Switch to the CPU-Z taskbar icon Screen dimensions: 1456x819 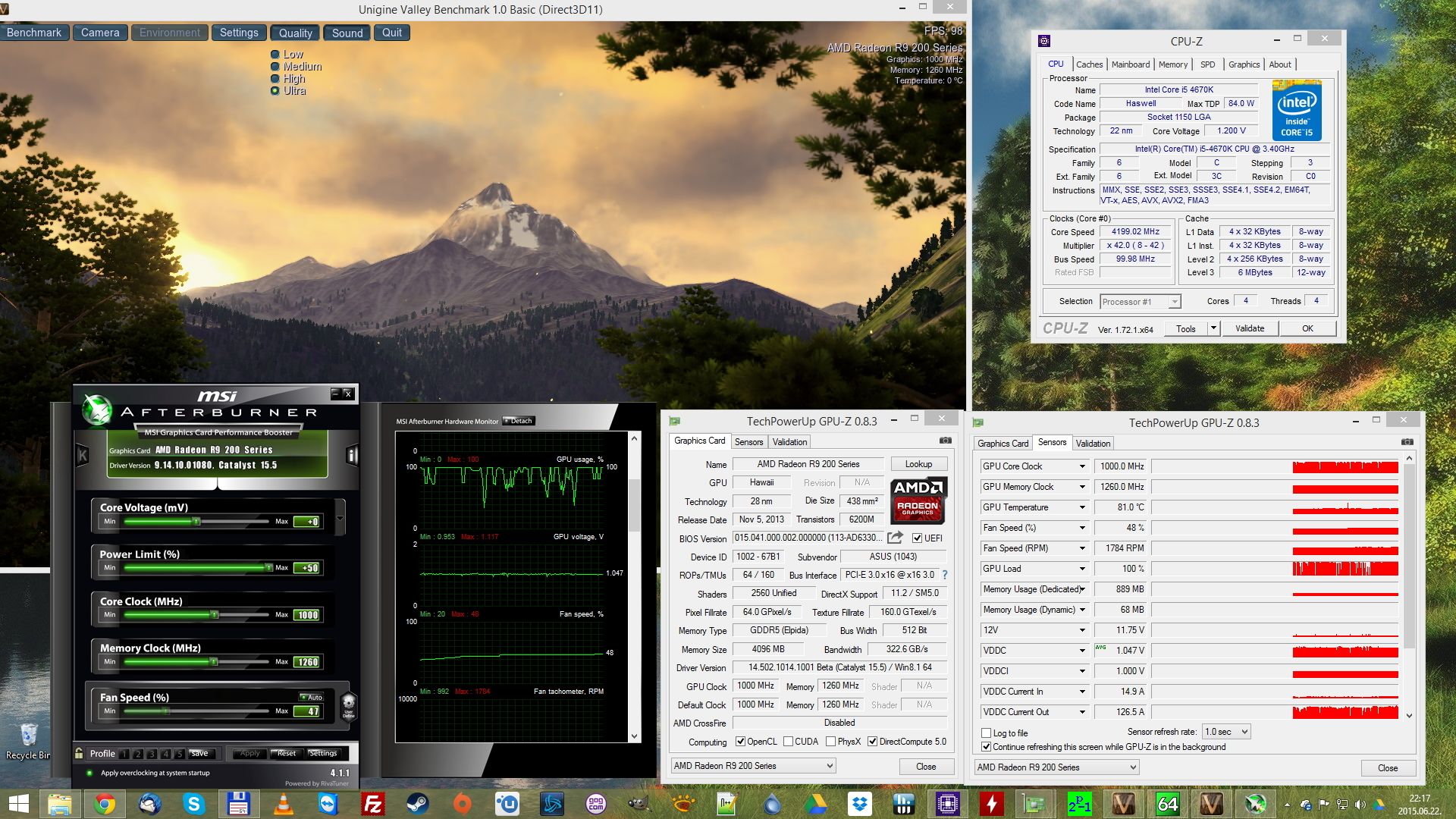948,804
